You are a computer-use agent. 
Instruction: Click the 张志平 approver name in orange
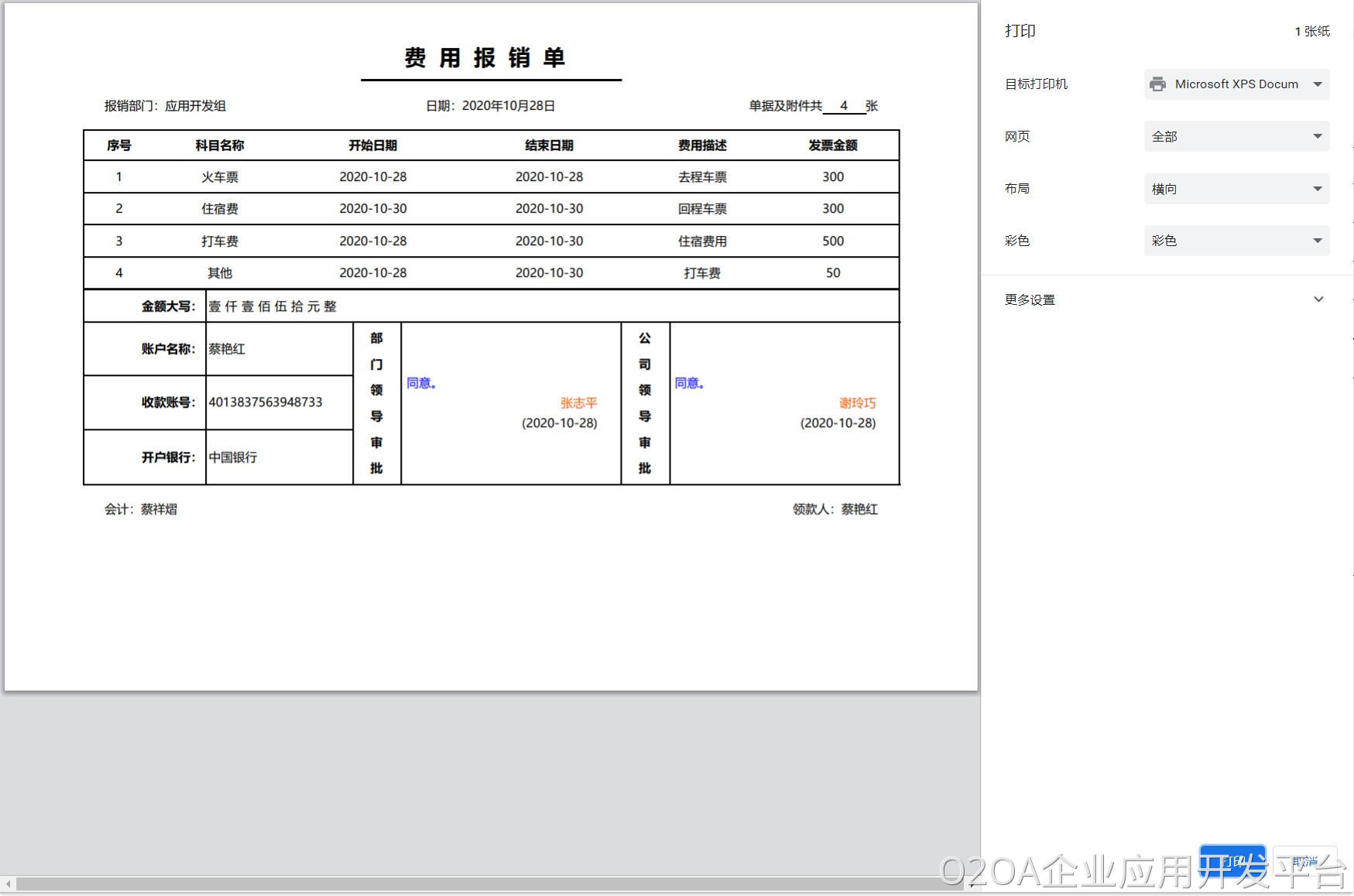578,403
